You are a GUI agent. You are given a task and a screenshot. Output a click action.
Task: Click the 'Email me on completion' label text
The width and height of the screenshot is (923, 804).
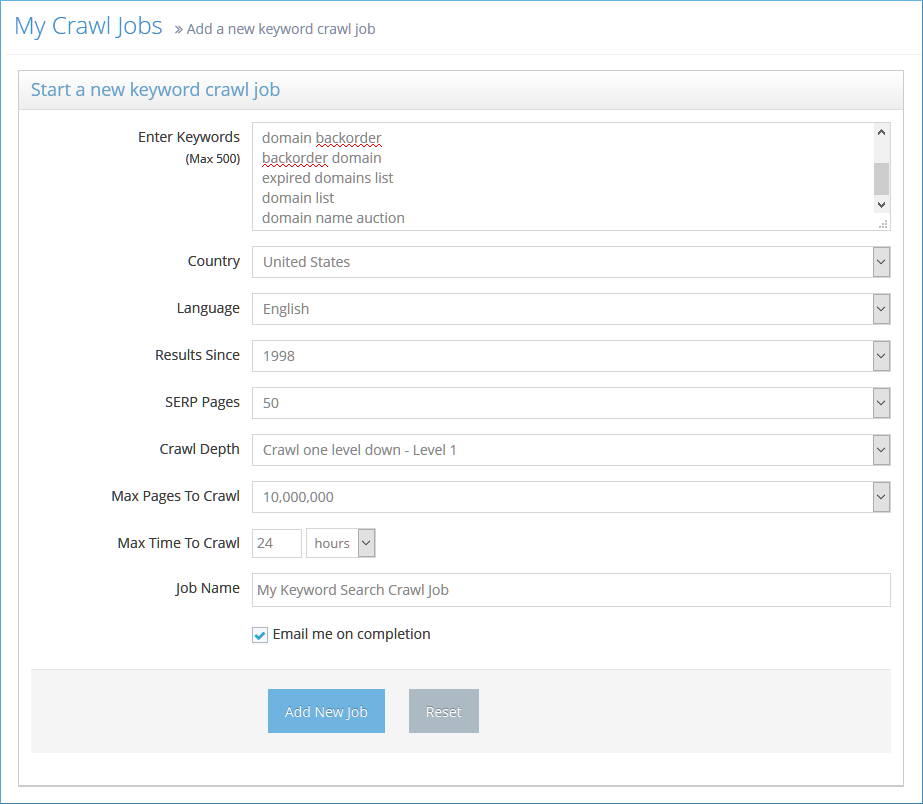351,634
